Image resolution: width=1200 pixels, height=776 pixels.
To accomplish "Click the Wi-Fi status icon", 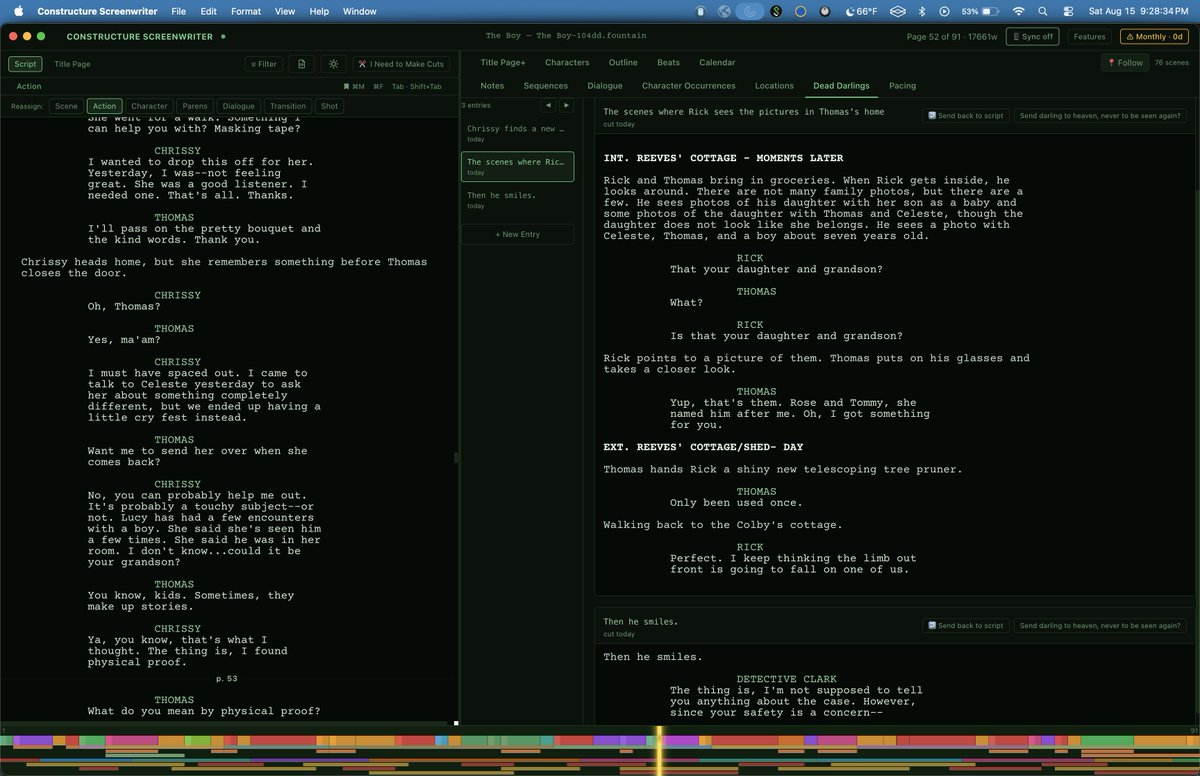I will (x=1018, y=11).
